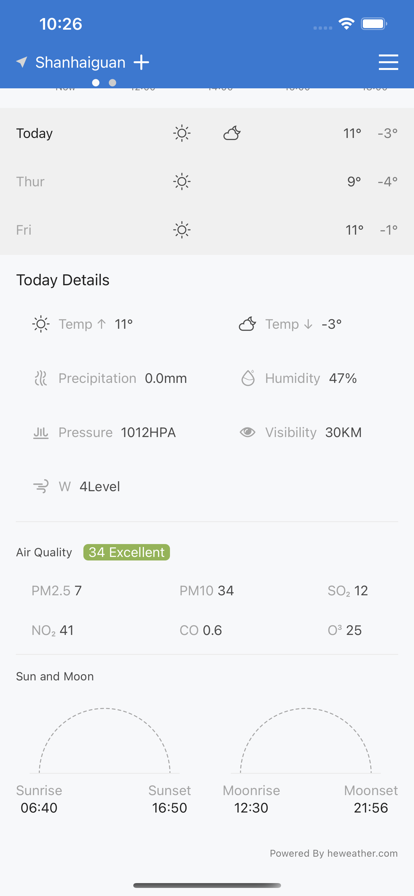The image size is (414, 896).
Task: Tap the sun icon in Thur row
Action: click(x=182, y=182)
